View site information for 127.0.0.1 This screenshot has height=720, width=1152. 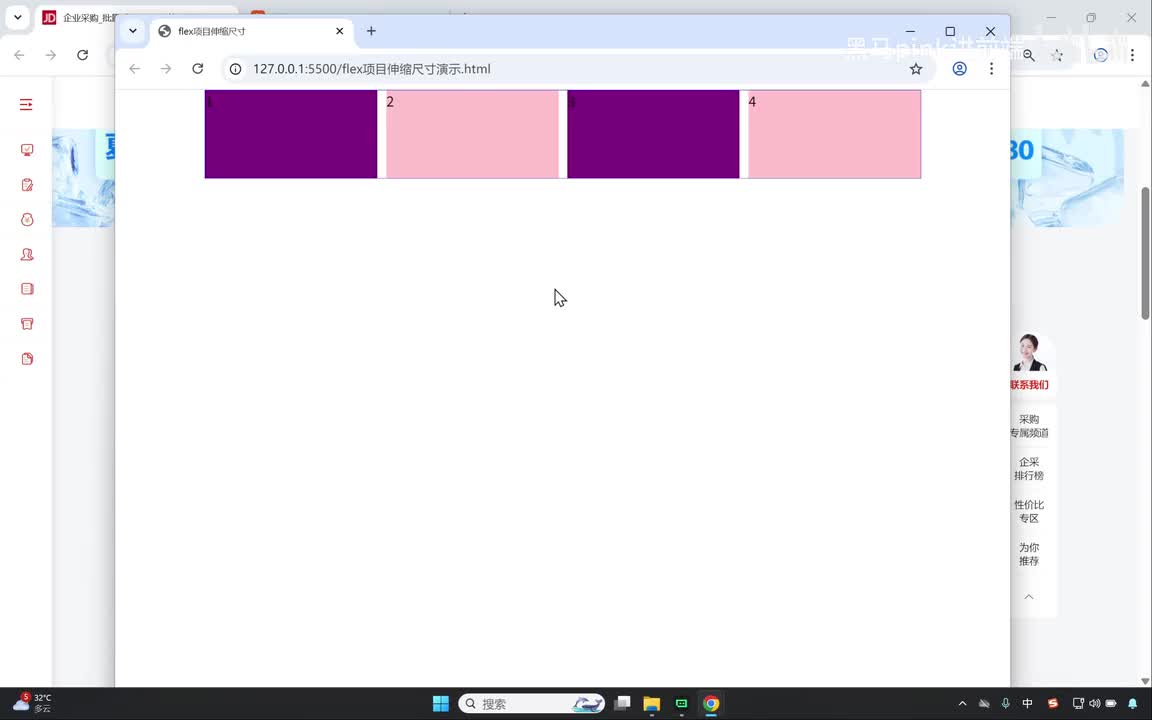click(235, 69)
